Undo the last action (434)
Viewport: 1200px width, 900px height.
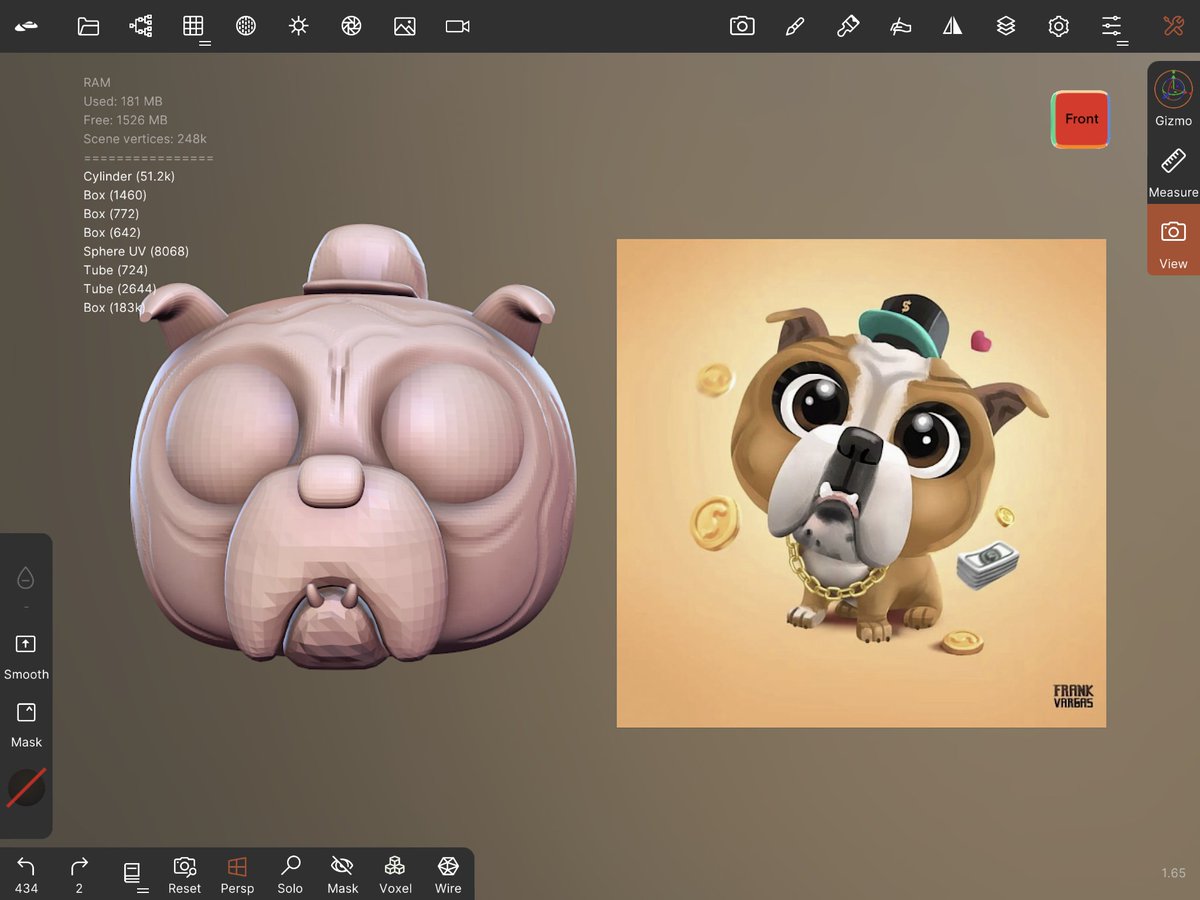pyautogui.click(x=26, y=874)
